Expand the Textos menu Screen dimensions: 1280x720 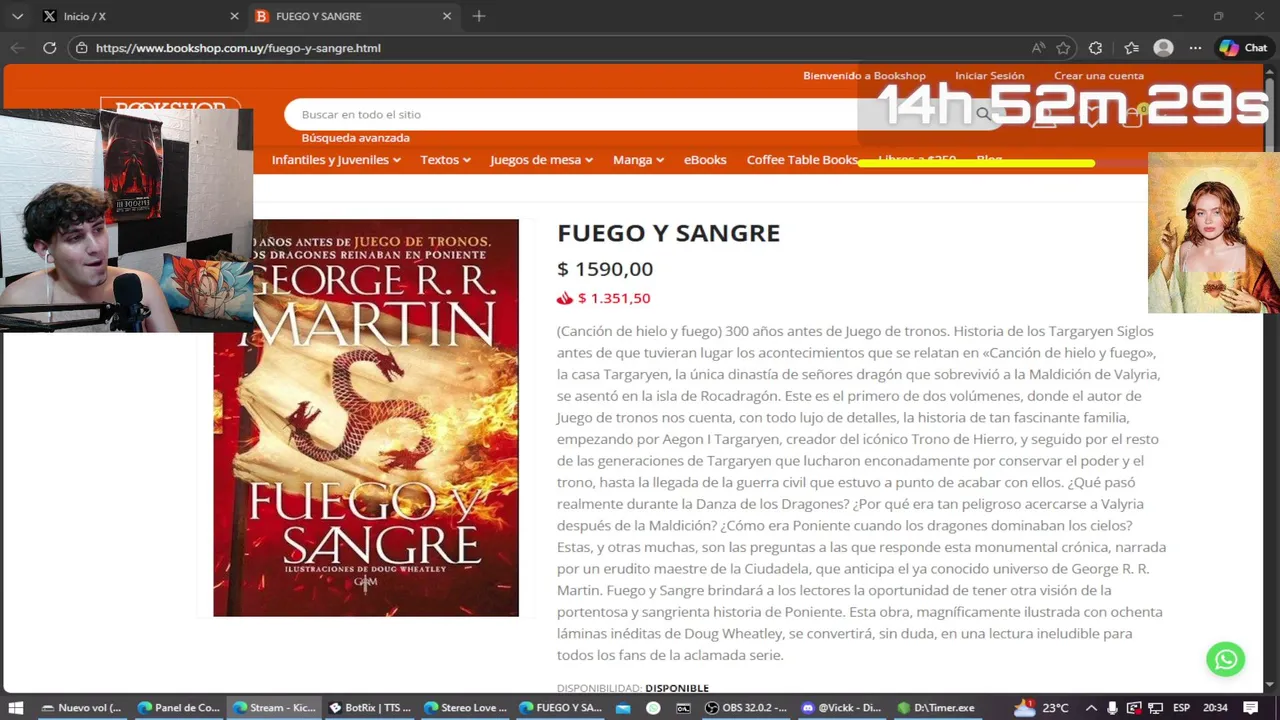point(445,160)
